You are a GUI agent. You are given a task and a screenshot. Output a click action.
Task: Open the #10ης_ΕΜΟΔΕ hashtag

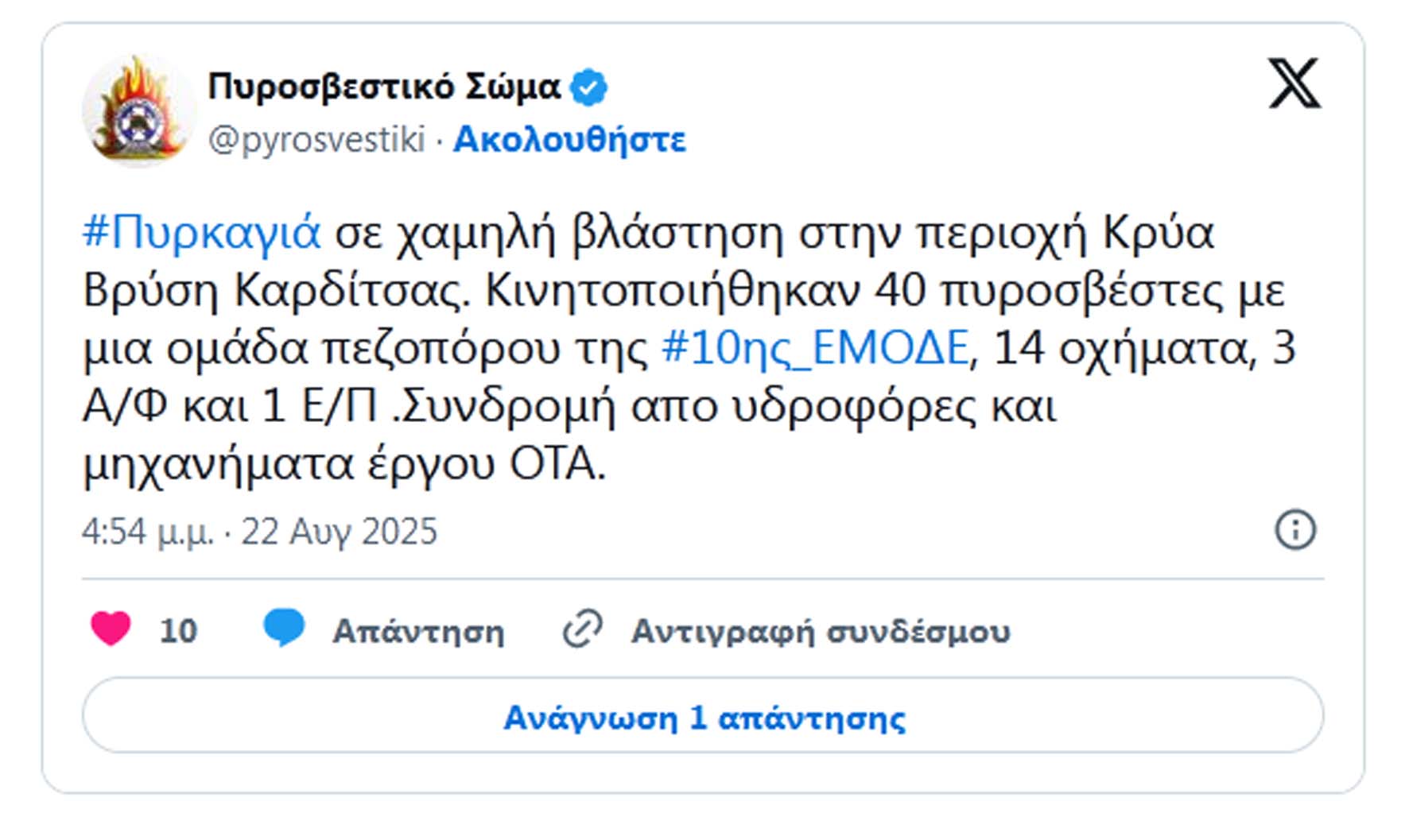(x=814, y=348)
